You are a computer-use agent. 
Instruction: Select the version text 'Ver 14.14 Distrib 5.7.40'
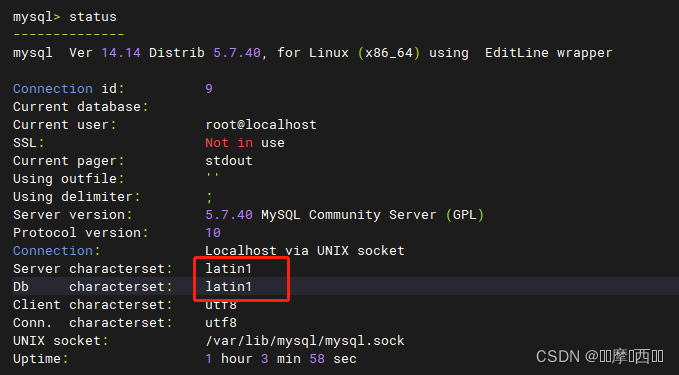[x=165, y=53]
